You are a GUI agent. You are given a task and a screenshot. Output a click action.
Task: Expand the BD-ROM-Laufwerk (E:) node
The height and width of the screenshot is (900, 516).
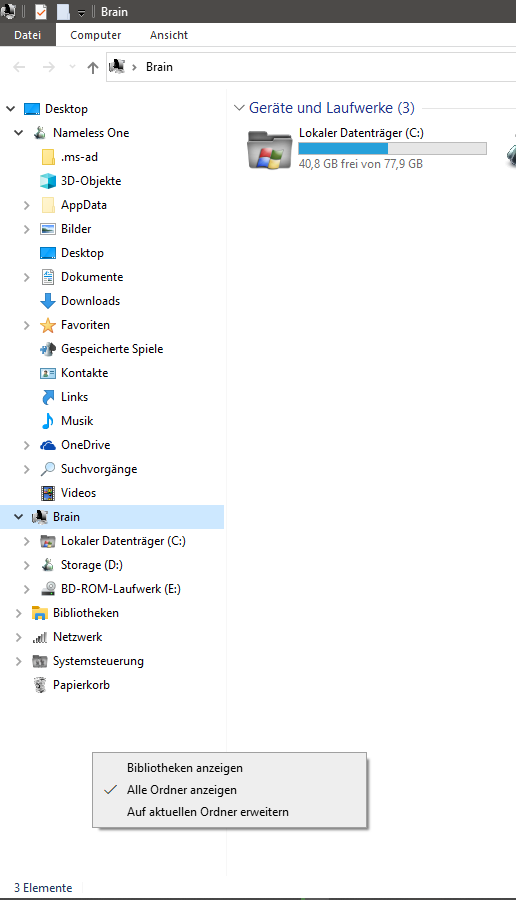(x=26, y=589)
